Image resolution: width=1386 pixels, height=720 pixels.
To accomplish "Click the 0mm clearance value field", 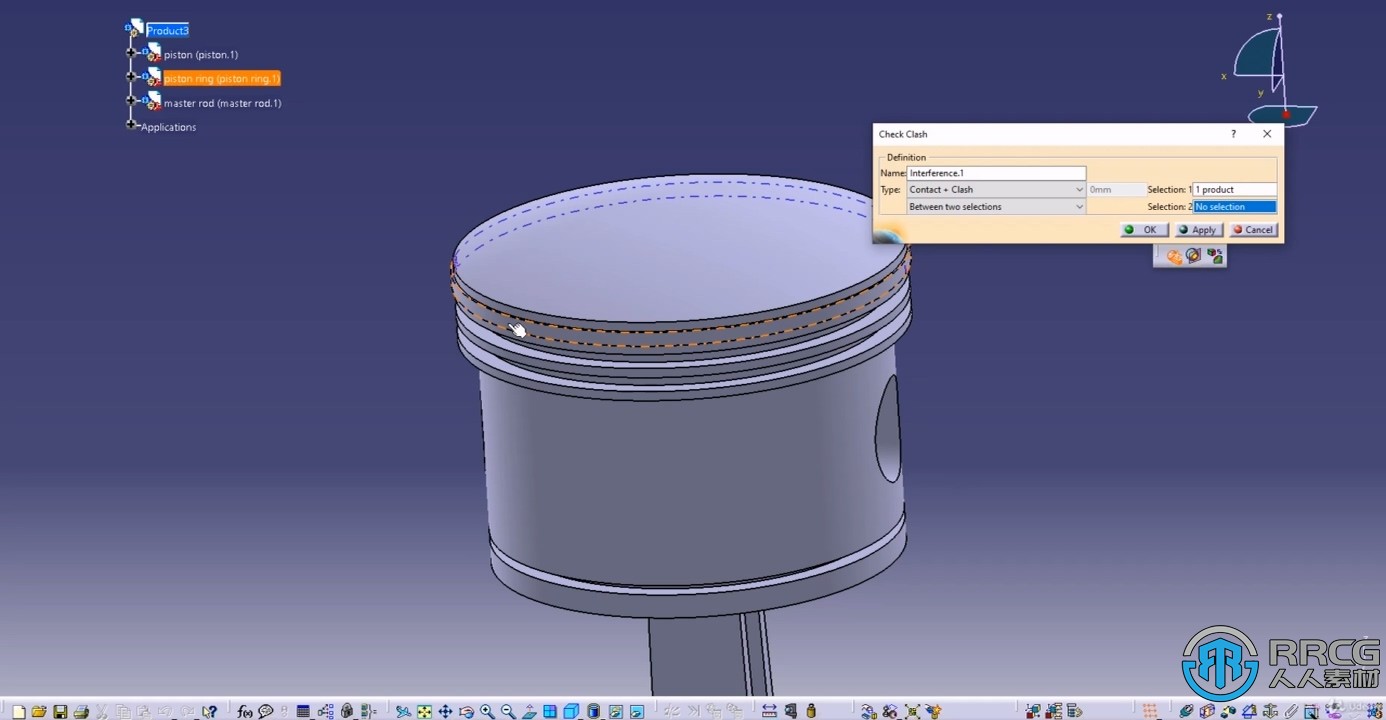I will (x=1117, y=189).
